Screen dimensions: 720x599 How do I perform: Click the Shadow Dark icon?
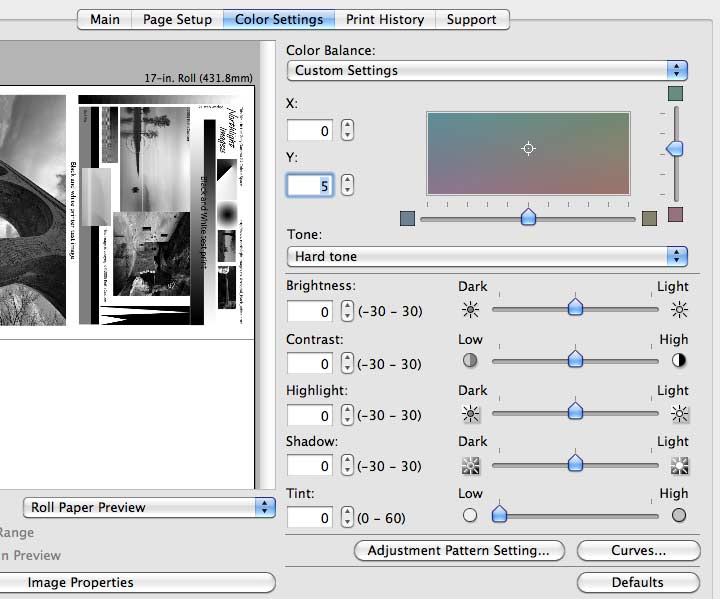point(470,466)
